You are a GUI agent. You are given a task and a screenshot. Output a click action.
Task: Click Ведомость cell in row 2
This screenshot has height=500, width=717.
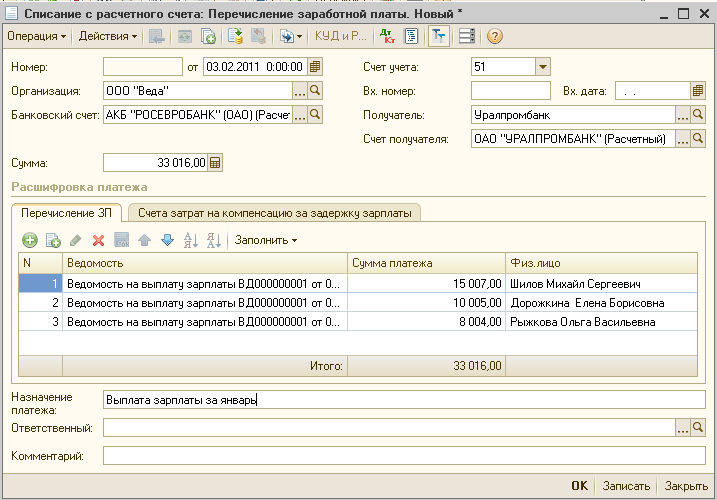[205, 303]
